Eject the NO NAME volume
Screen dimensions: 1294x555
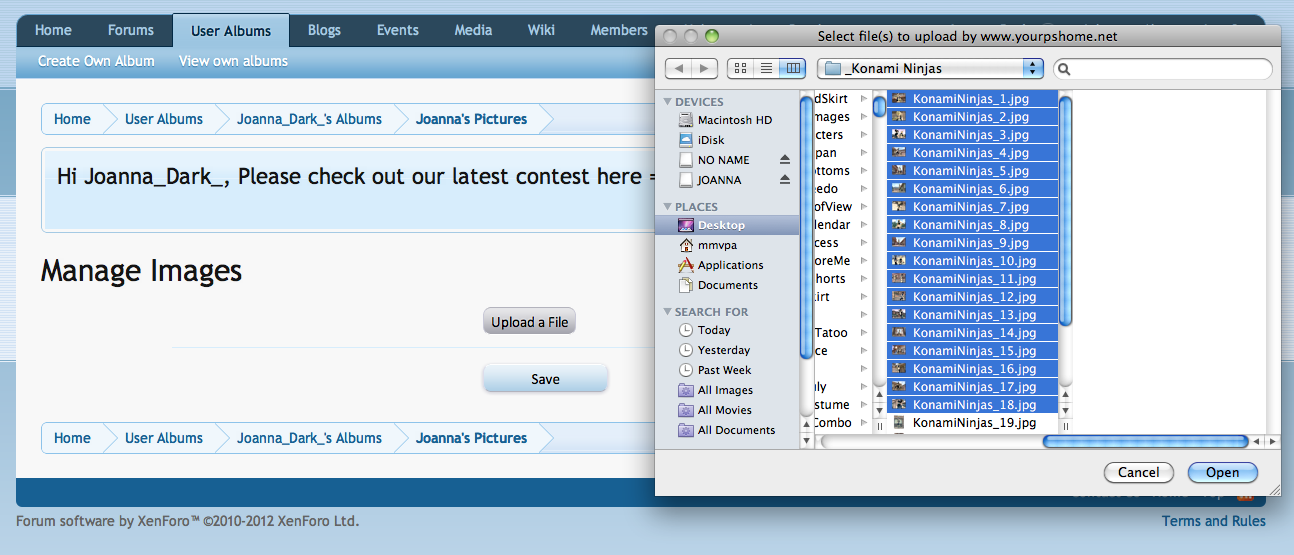pos(785,160)
